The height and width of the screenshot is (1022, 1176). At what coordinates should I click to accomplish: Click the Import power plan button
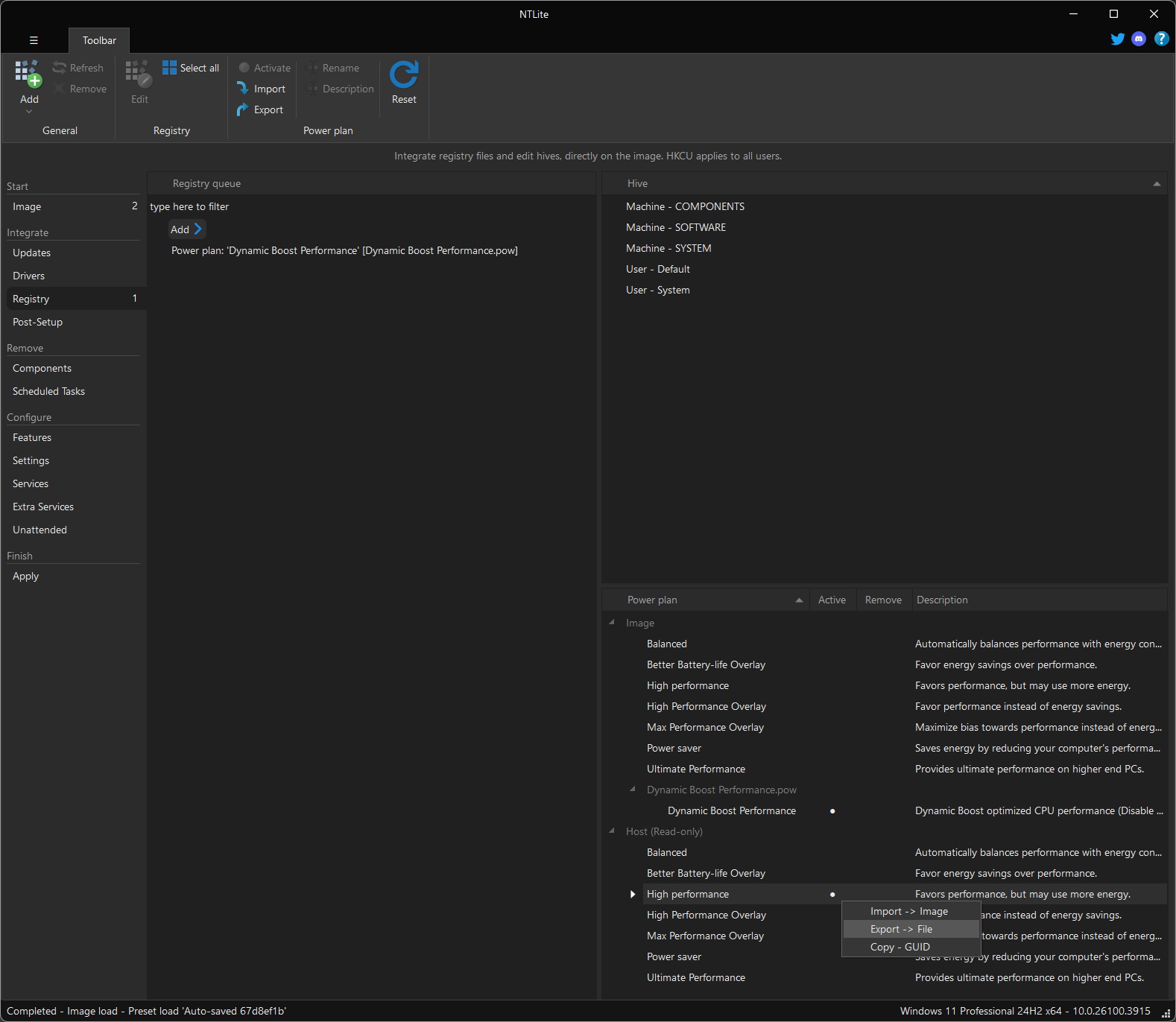coord(262,89)
